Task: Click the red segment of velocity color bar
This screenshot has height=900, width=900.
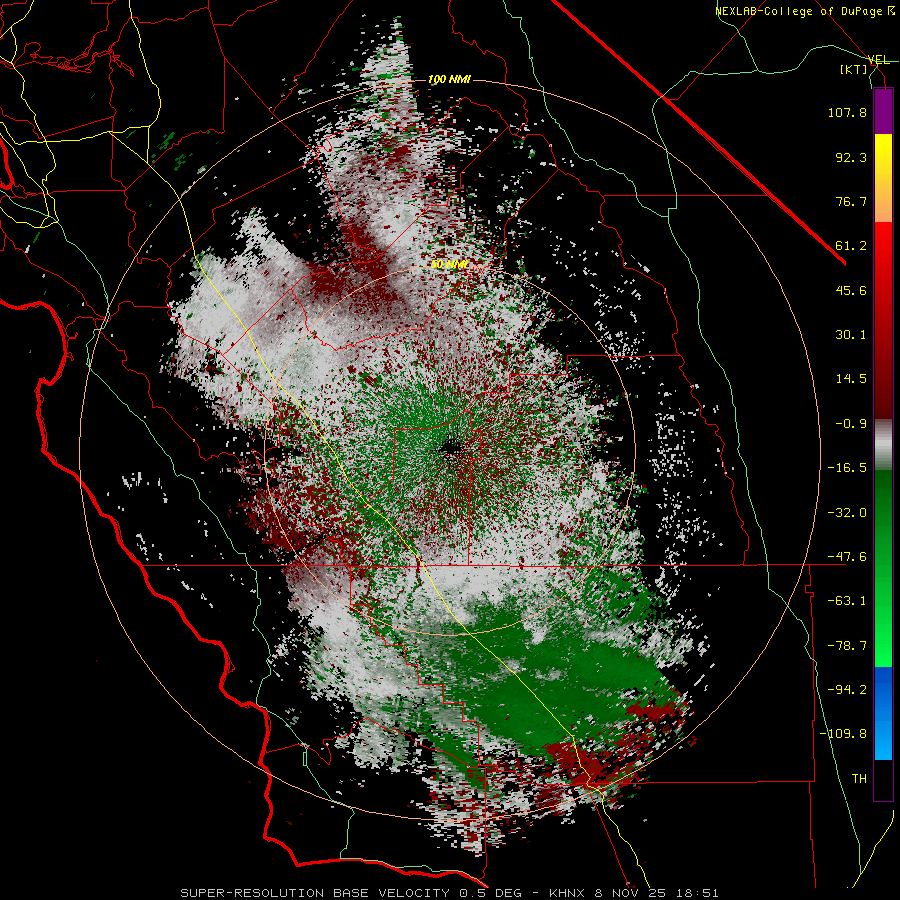Action: tap(883, 320)
